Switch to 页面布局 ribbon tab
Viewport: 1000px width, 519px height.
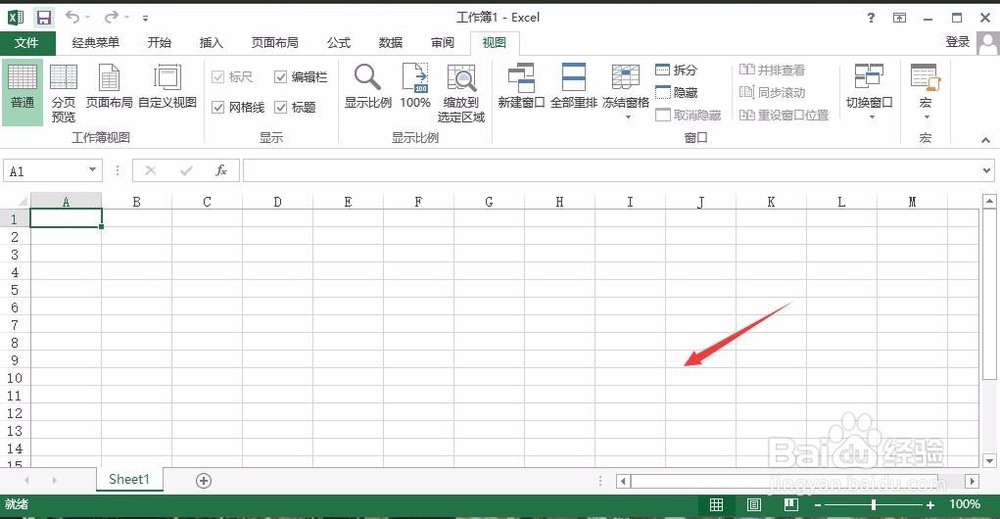[275, 43]
